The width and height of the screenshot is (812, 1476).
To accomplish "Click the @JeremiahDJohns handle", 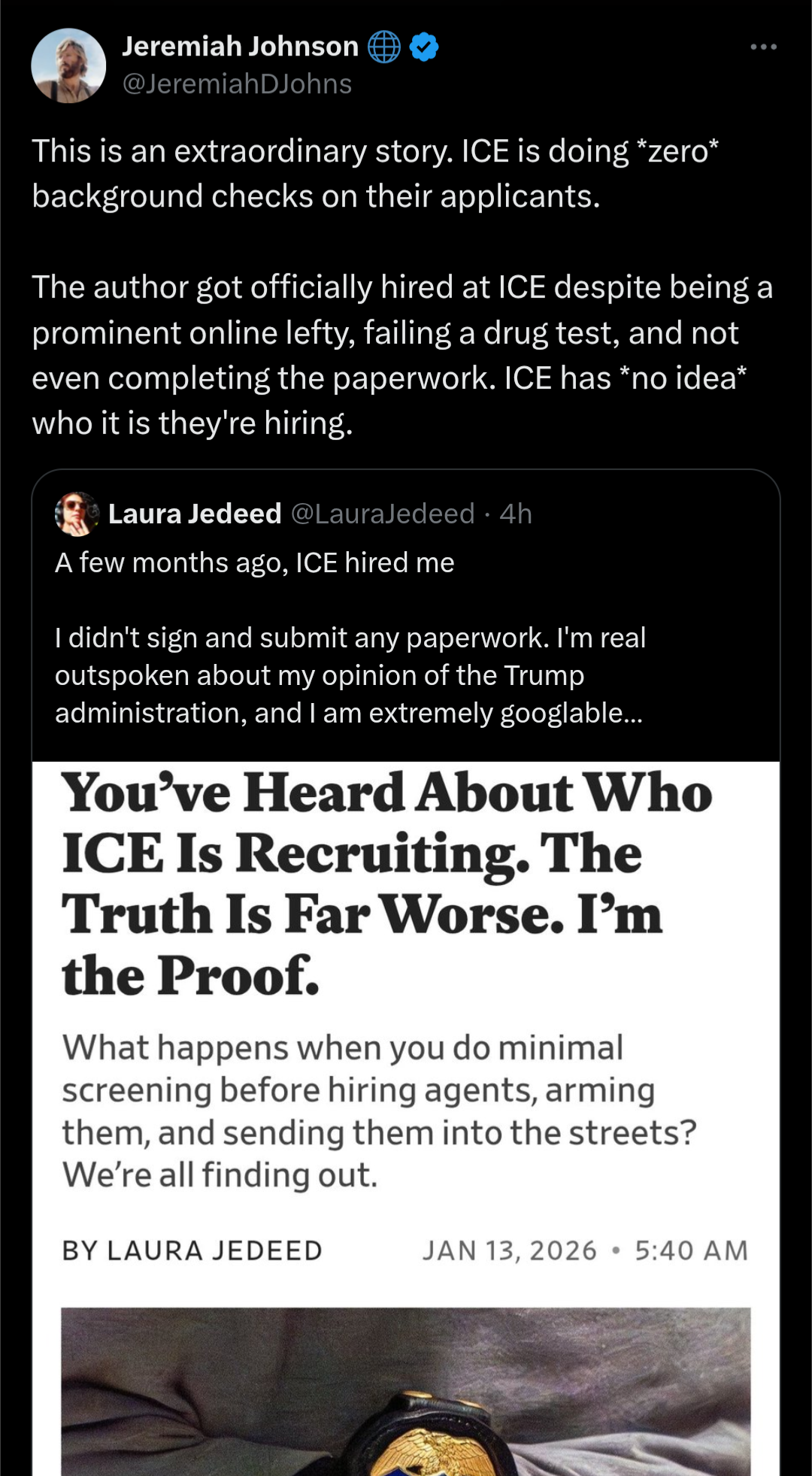I will click(x=237, y=83).
